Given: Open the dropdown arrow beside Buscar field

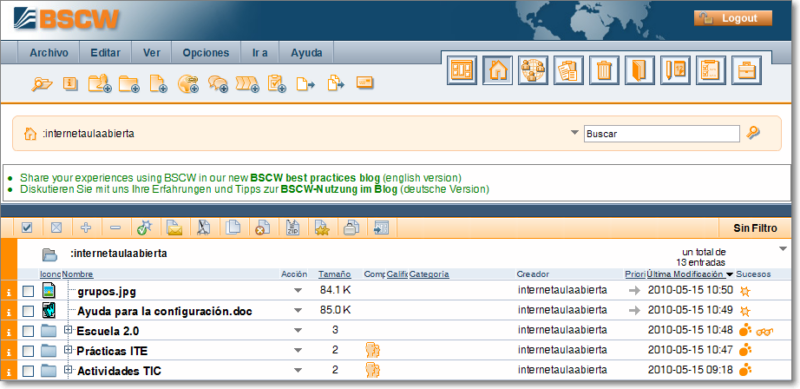Looking at the screenshot, I should coord(575,133).
